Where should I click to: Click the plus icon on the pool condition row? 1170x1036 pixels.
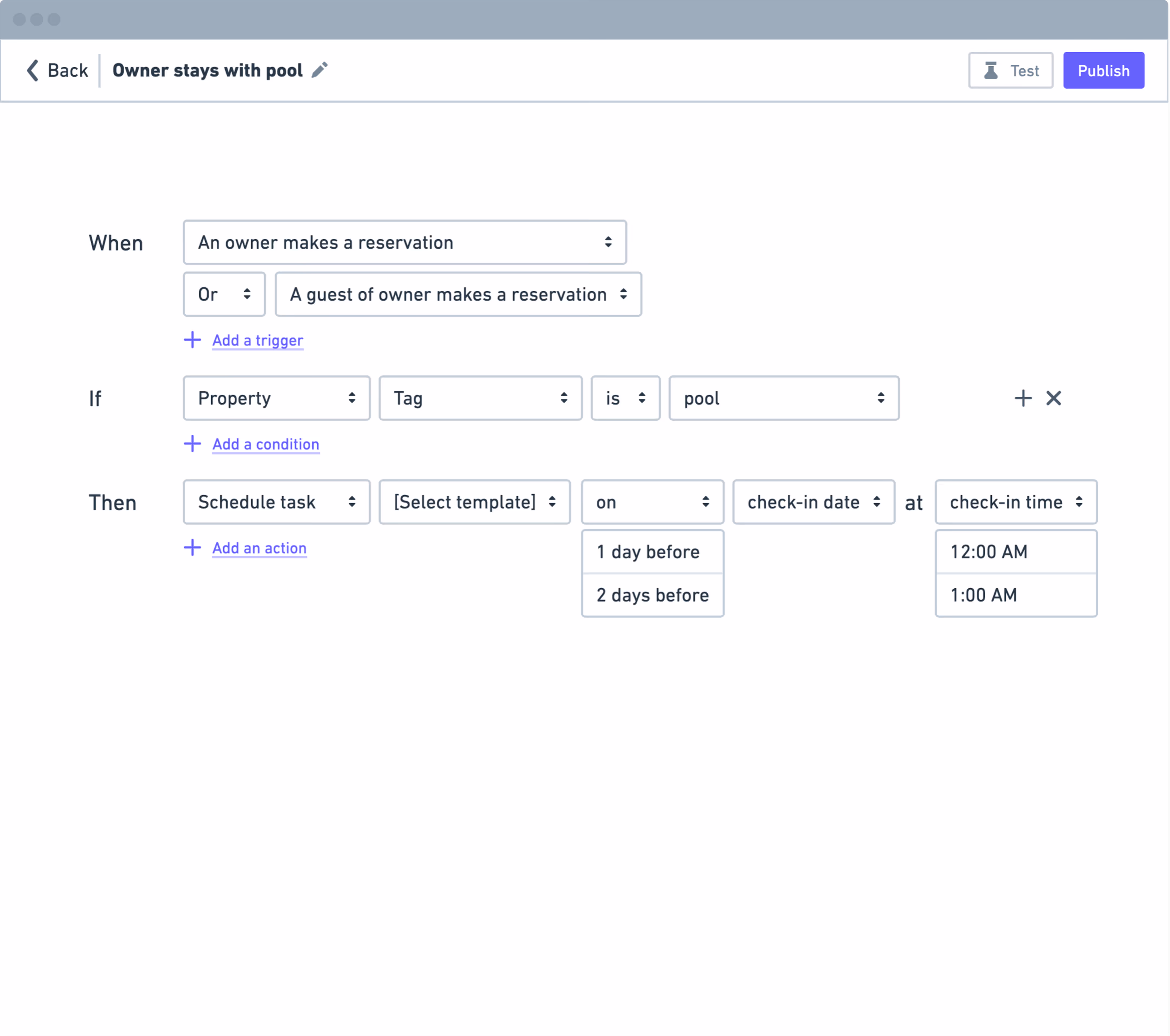point(1023,398)
